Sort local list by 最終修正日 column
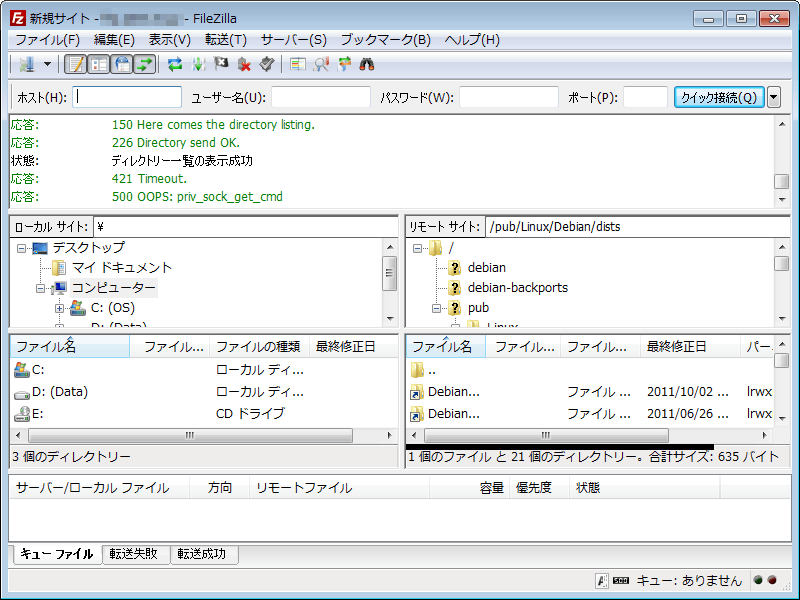This screenshot has width=800, height=600. (353, 346)
